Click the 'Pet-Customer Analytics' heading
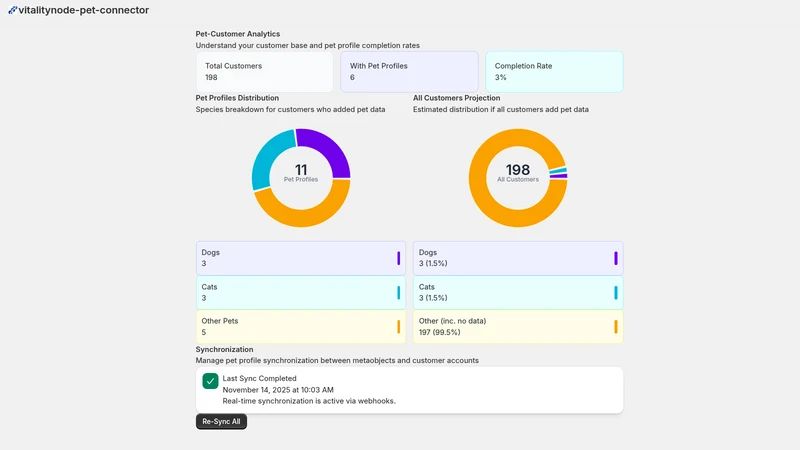The height and width of the screenshot is (450, 800). [238, 34]
